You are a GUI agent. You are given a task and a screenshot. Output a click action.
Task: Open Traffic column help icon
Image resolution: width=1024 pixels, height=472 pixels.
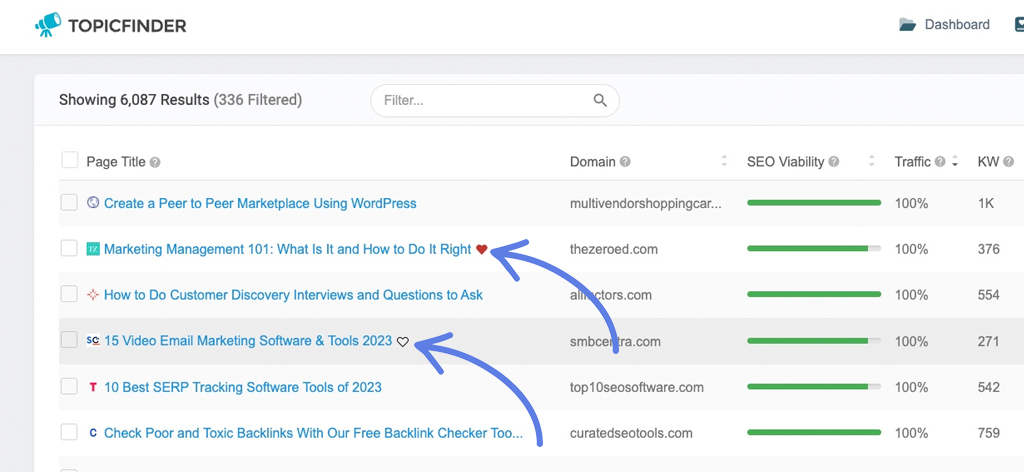tap(940, 162)
